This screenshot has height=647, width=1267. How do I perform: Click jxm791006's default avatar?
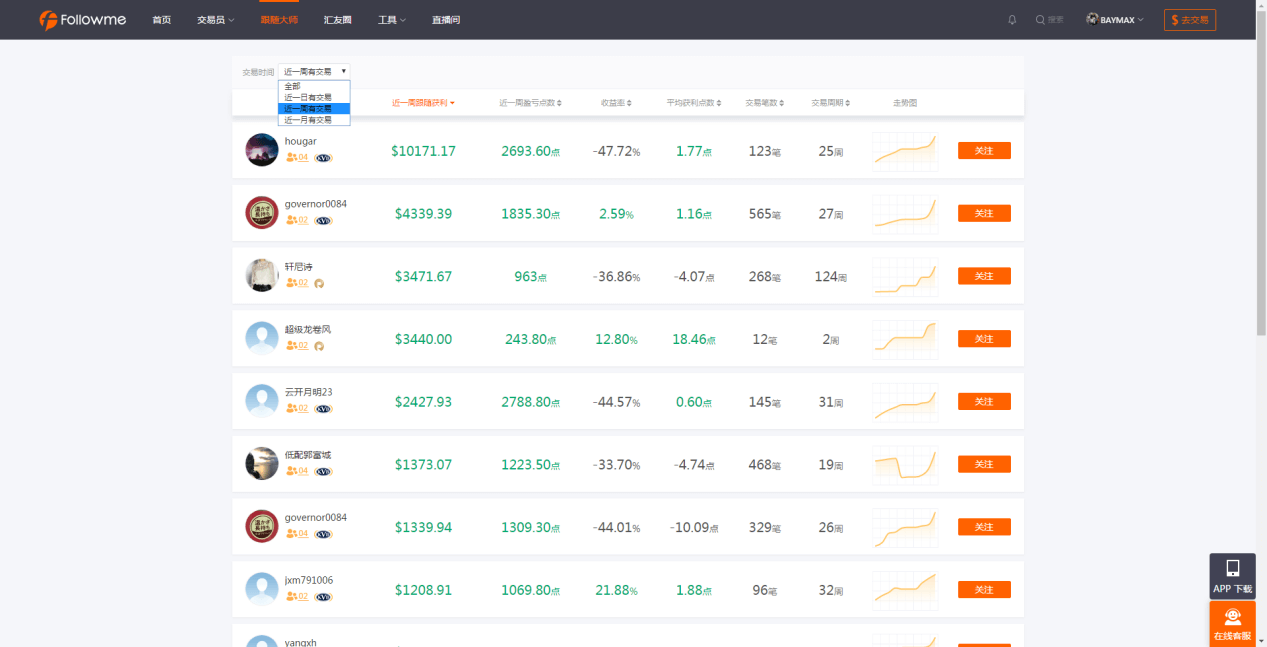point(262,589)
